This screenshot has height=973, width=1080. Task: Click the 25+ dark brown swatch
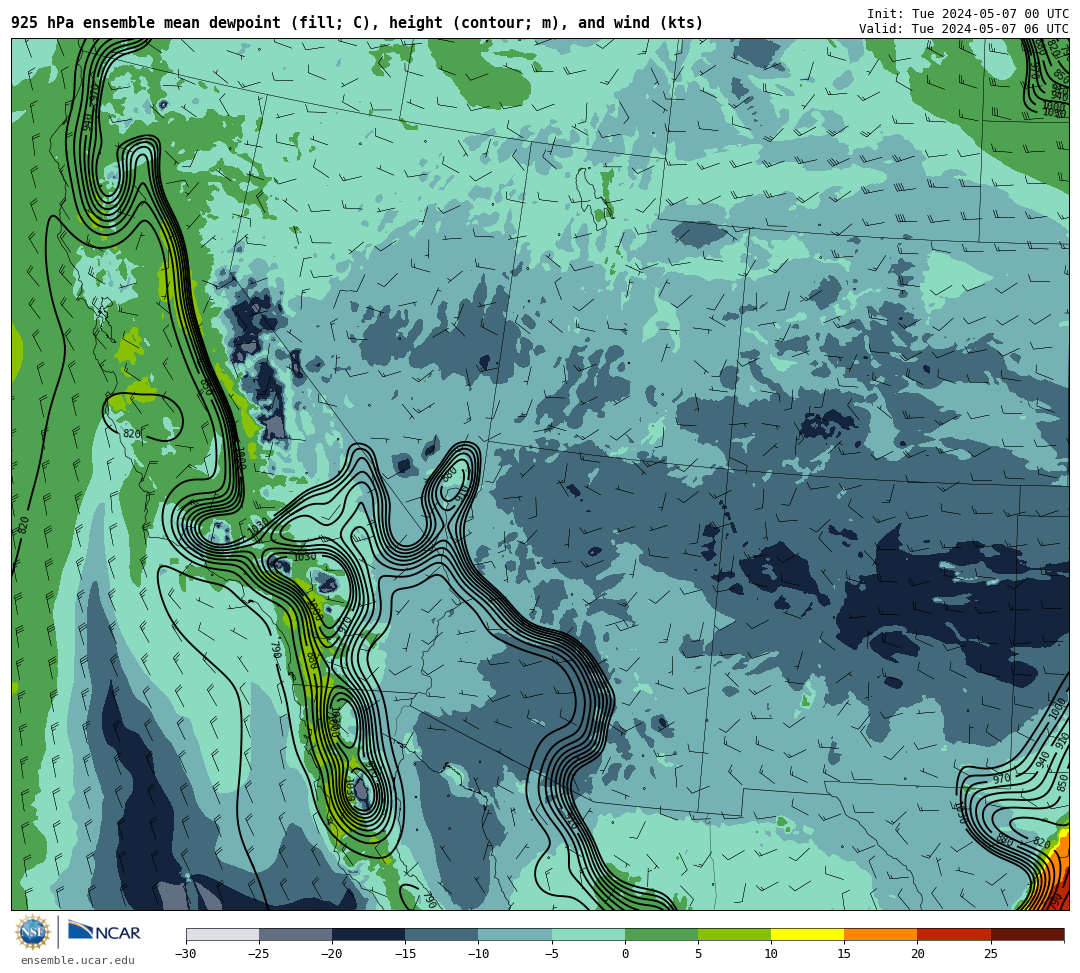click(x=1028, y=934)
